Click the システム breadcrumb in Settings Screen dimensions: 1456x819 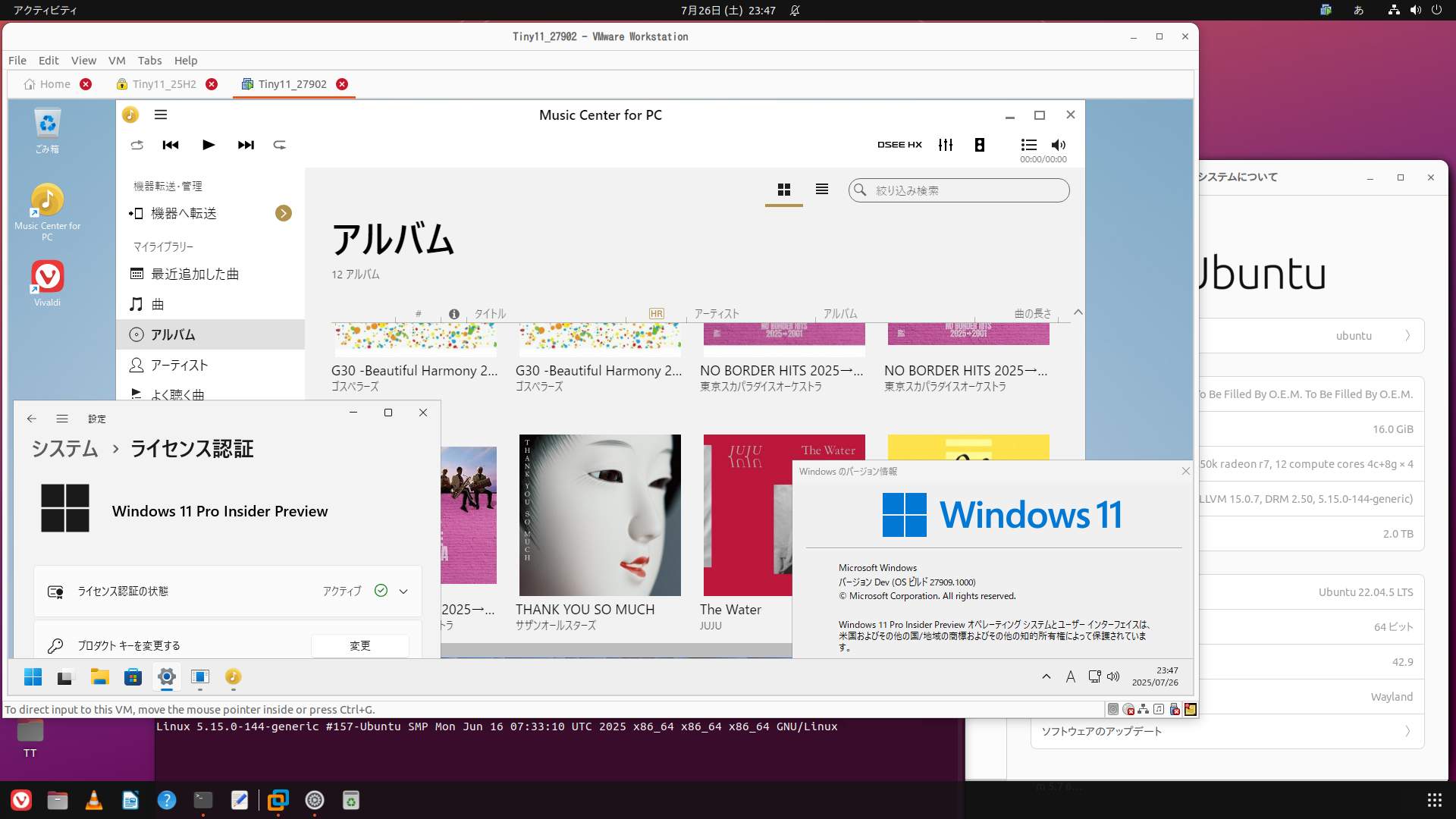(x=64, y=449)
